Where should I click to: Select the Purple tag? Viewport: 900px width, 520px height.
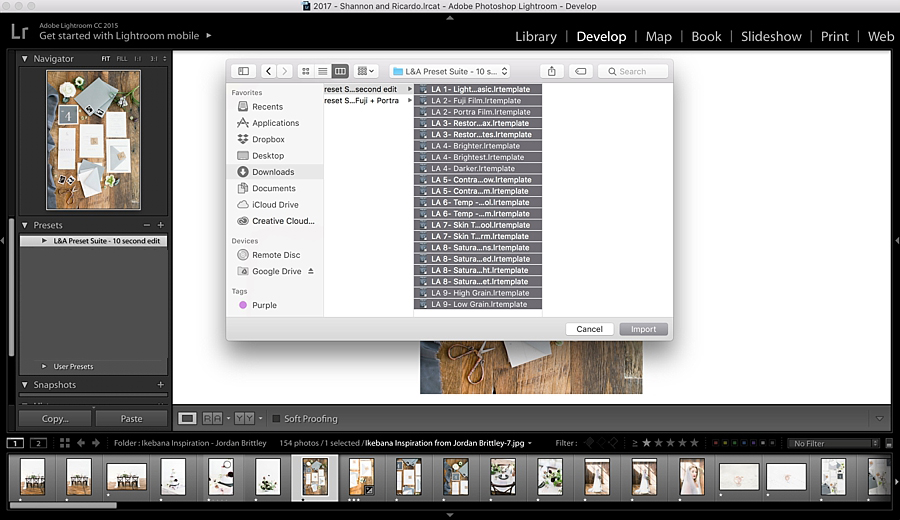point(264,305)
